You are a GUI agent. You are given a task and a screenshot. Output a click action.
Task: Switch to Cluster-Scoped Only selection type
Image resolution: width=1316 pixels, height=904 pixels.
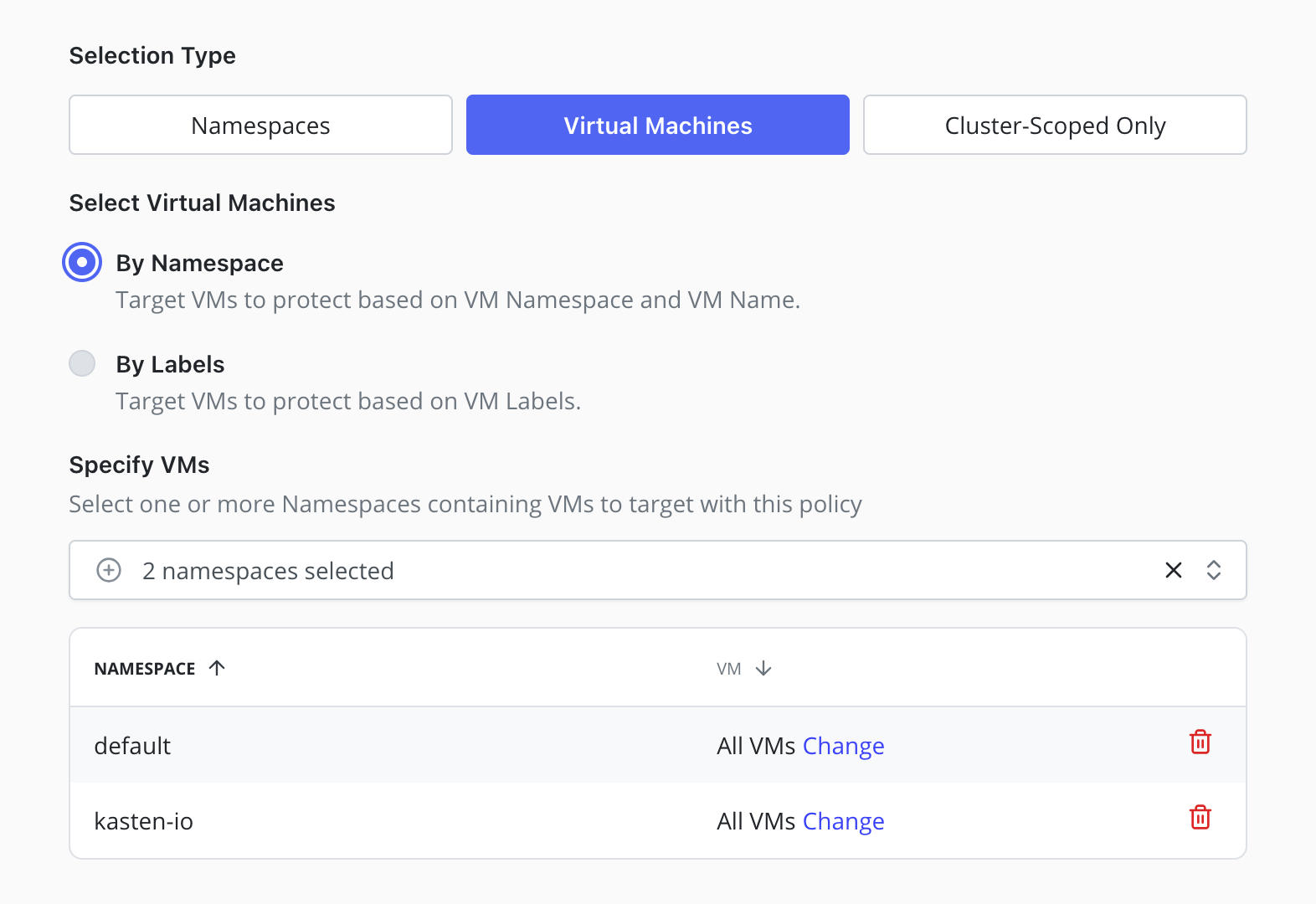tap(1055, 125)
